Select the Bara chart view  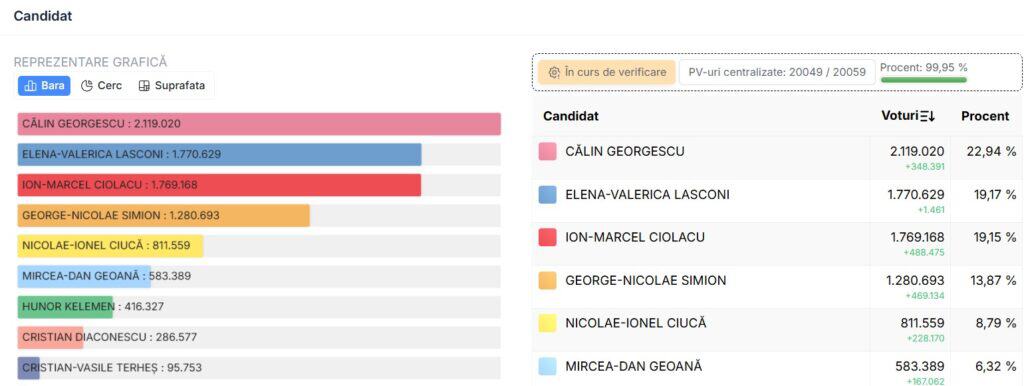click(44, 86)
